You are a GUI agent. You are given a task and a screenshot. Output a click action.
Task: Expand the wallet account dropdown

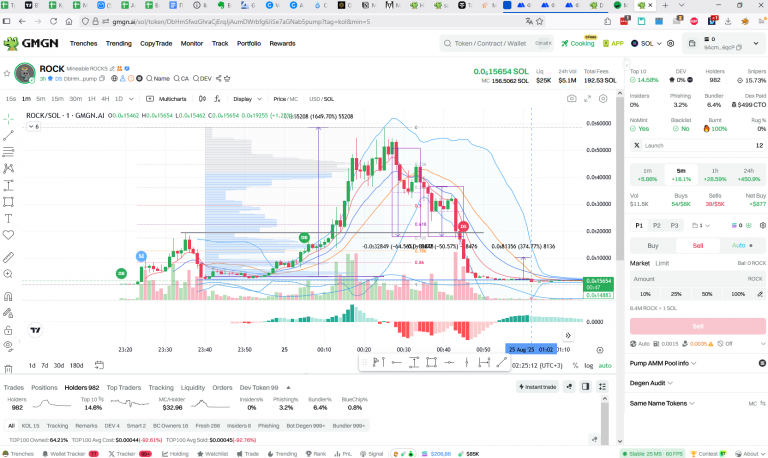(756, 43)
